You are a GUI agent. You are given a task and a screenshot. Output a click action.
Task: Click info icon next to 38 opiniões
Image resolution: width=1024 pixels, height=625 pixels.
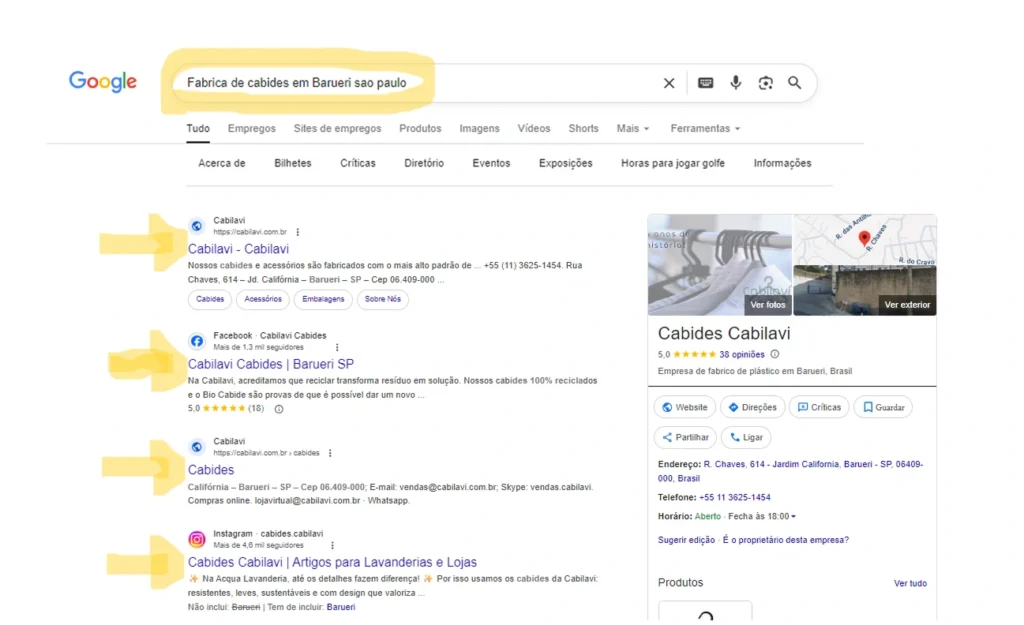pos(775,354)
